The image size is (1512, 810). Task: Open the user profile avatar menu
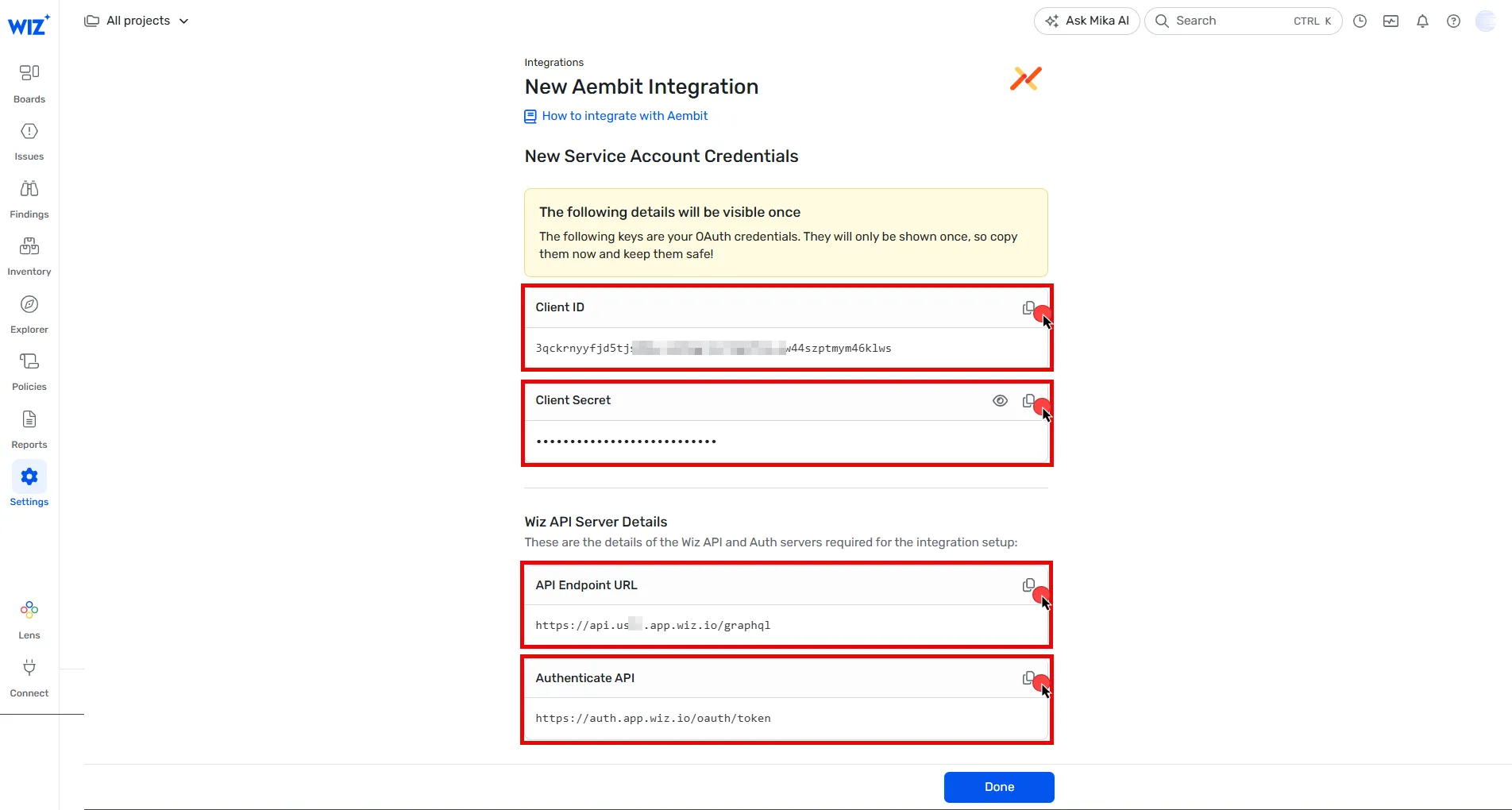pyautogui.click(x=1485, y=21)
